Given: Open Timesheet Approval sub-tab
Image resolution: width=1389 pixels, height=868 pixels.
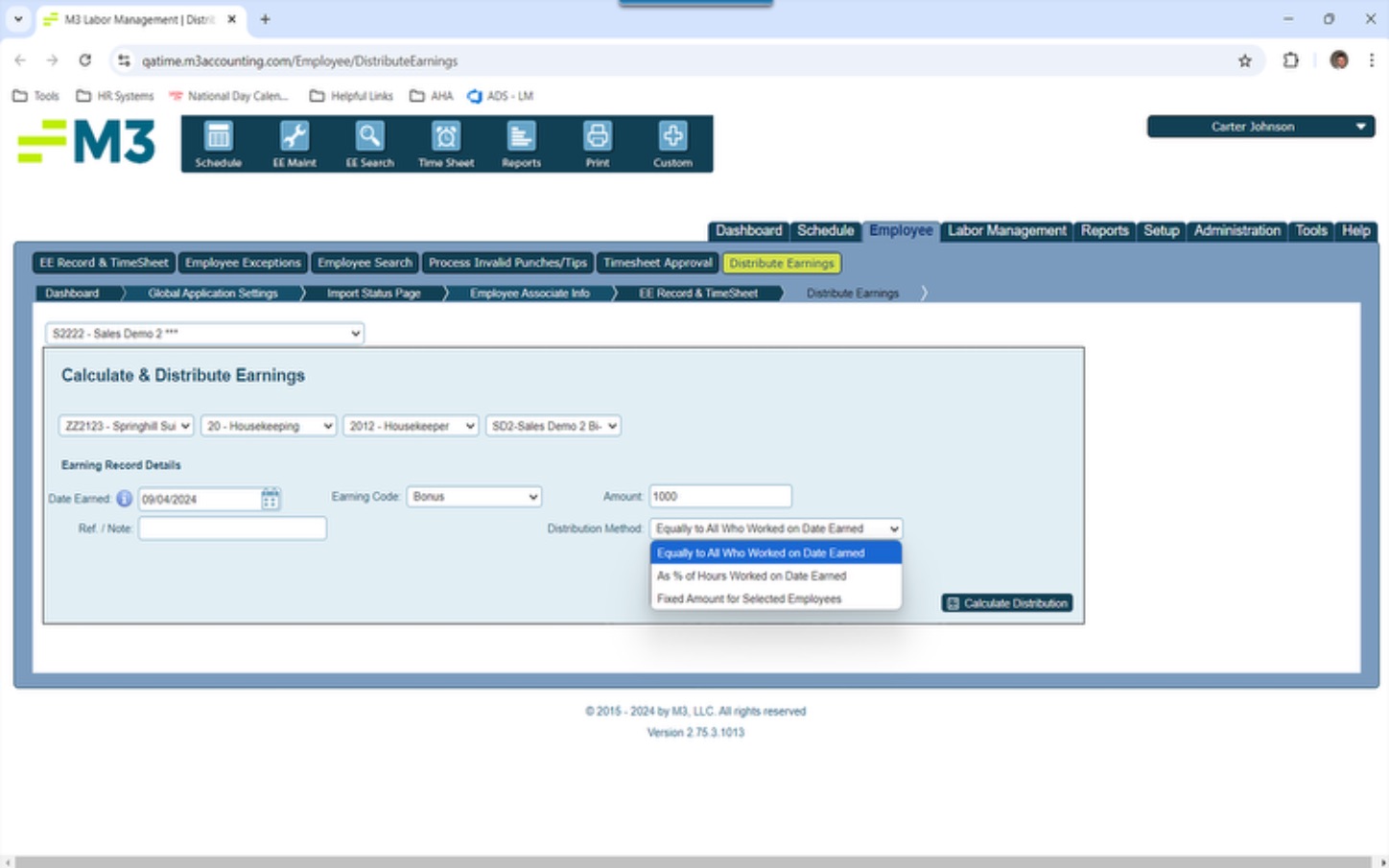Looking at the screenshot, I should [x=658, y=263].
